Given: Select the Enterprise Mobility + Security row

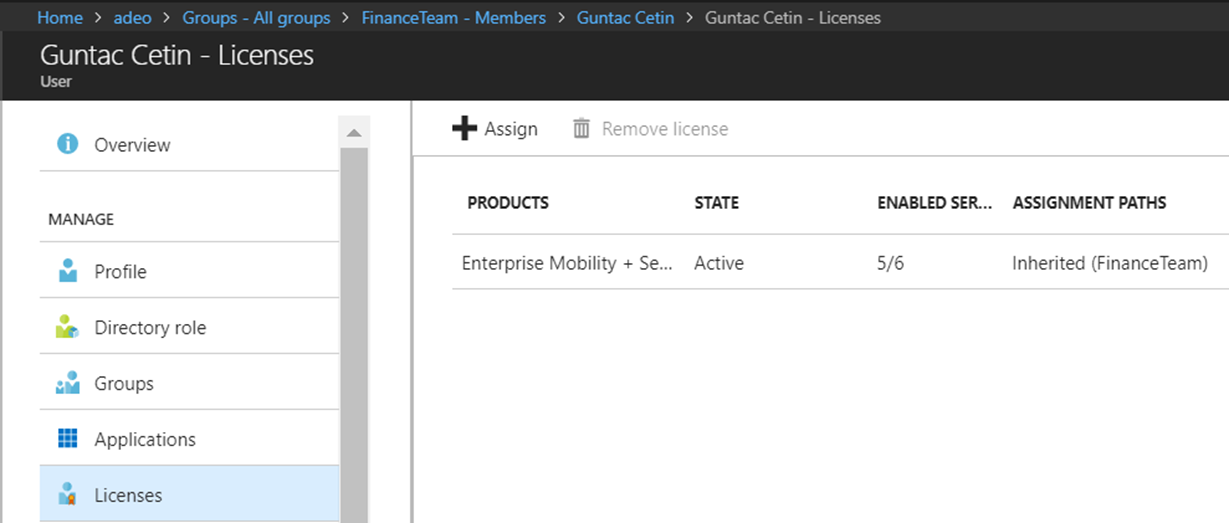Looking at the screenshot, I should tap(840, 263).
